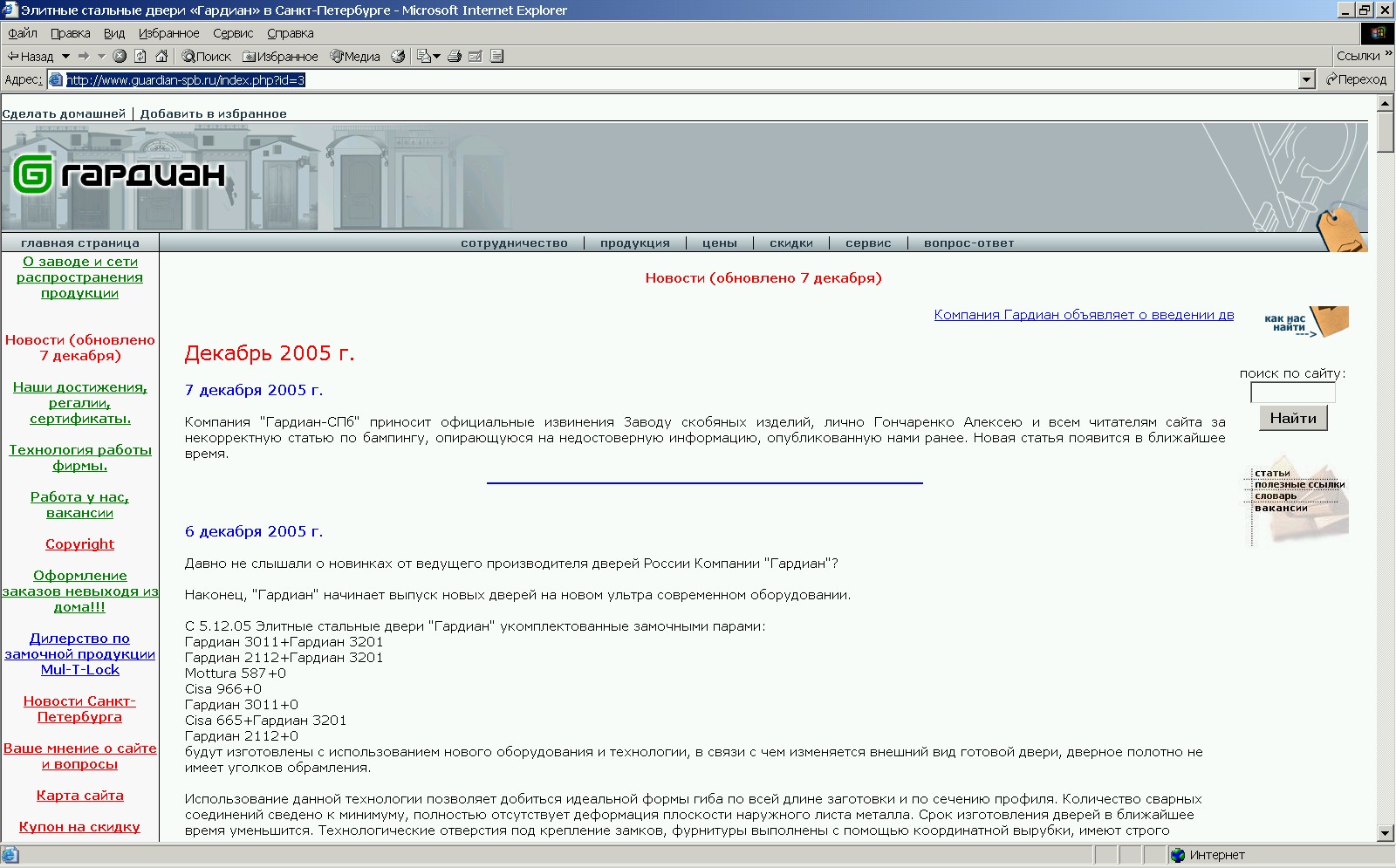1396x868 pixels.
Task: Open the Медиа toolbar button
Action: tap(355, 56)
